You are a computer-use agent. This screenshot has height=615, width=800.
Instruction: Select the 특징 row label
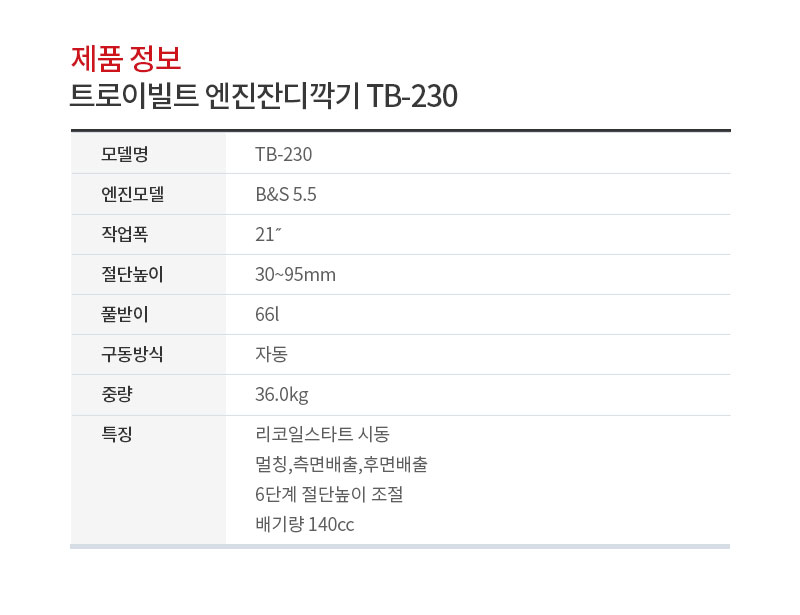pyautogui.click(x=117, y=434)
